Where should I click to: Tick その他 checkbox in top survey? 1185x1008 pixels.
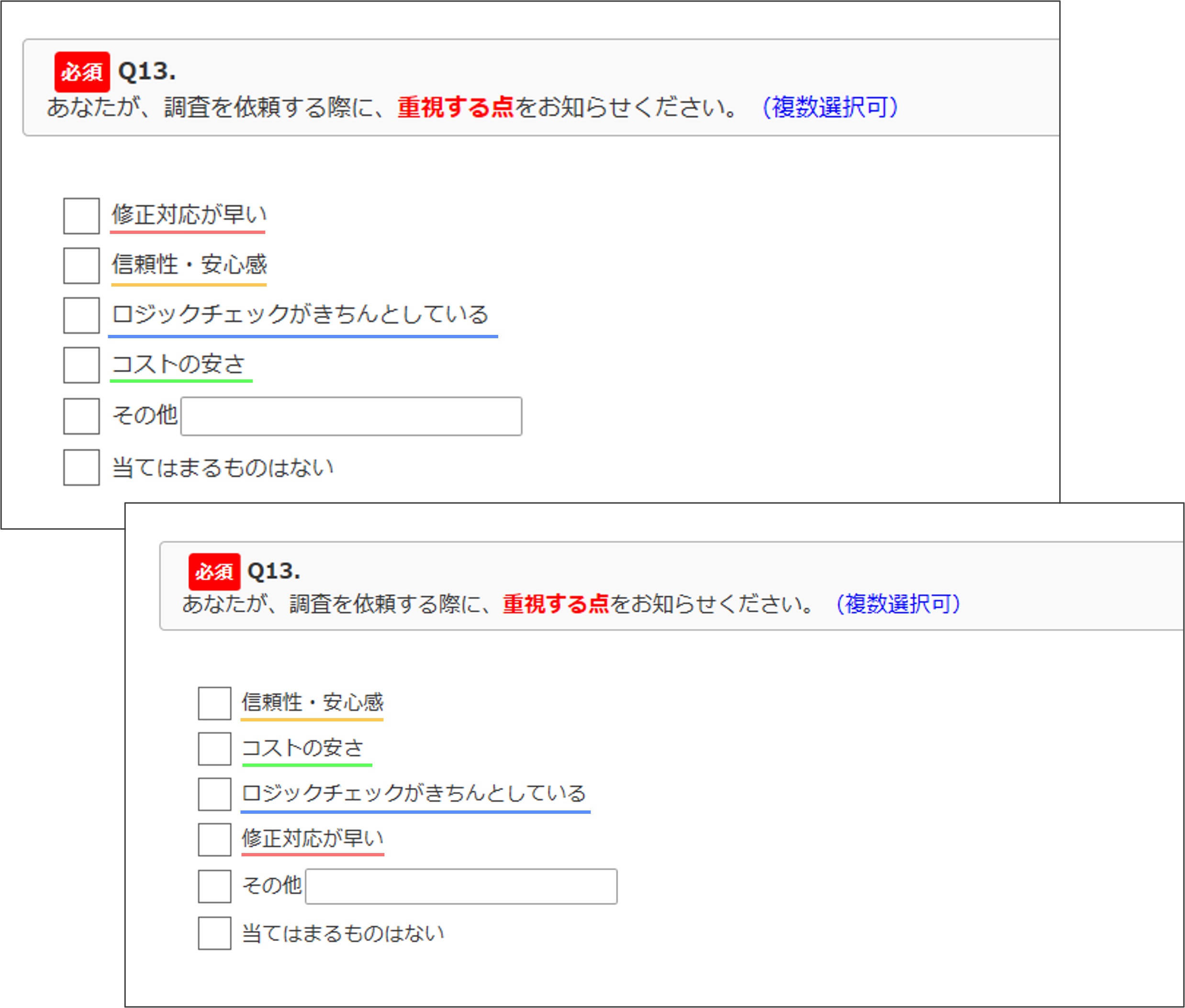pos(81,417)
